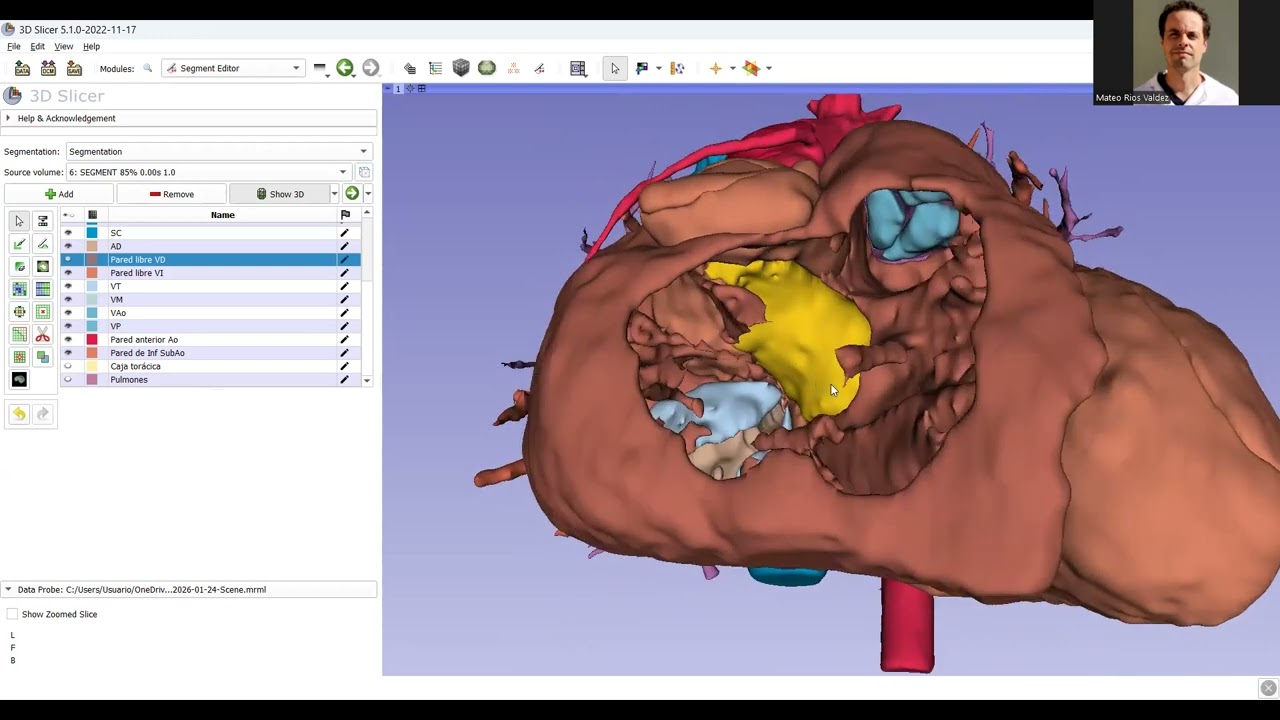Select the Mask volume effect icon
The height and width of the screenshot is (720, 1280).
pos(19,380)
